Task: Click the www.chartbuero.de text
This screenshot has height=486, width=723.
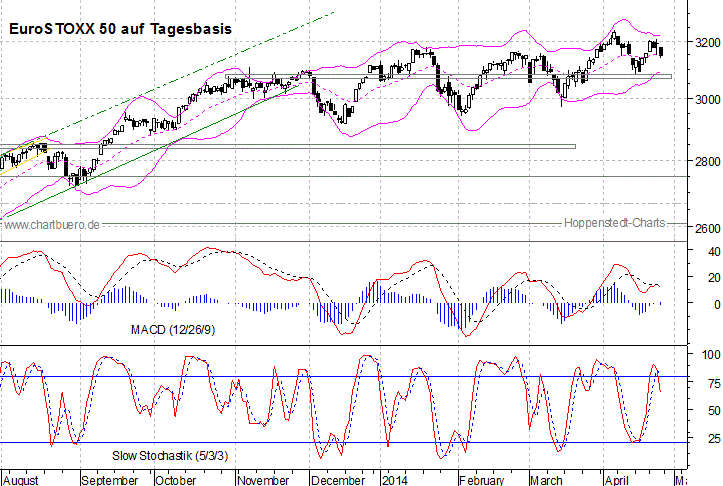Action: [52, 225]
